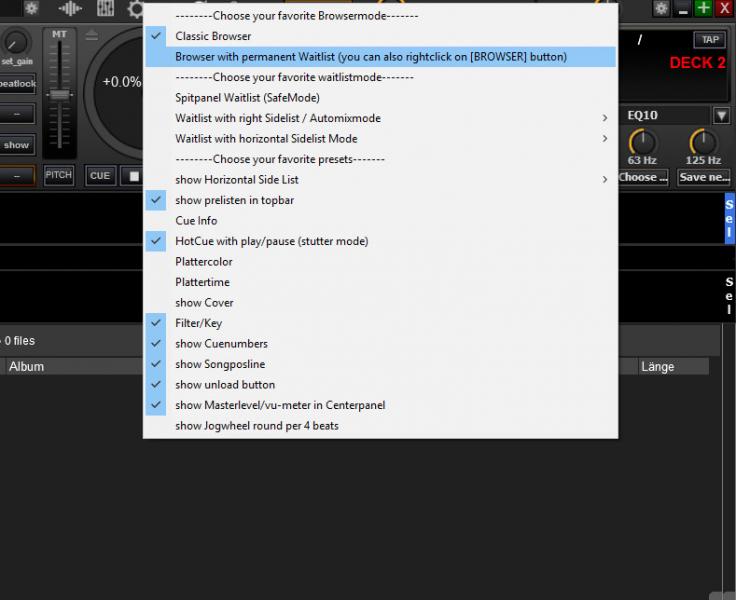Toggle show prelisten in topbar
This screenshot has width=736, height=600.
(x=380, y=200)
